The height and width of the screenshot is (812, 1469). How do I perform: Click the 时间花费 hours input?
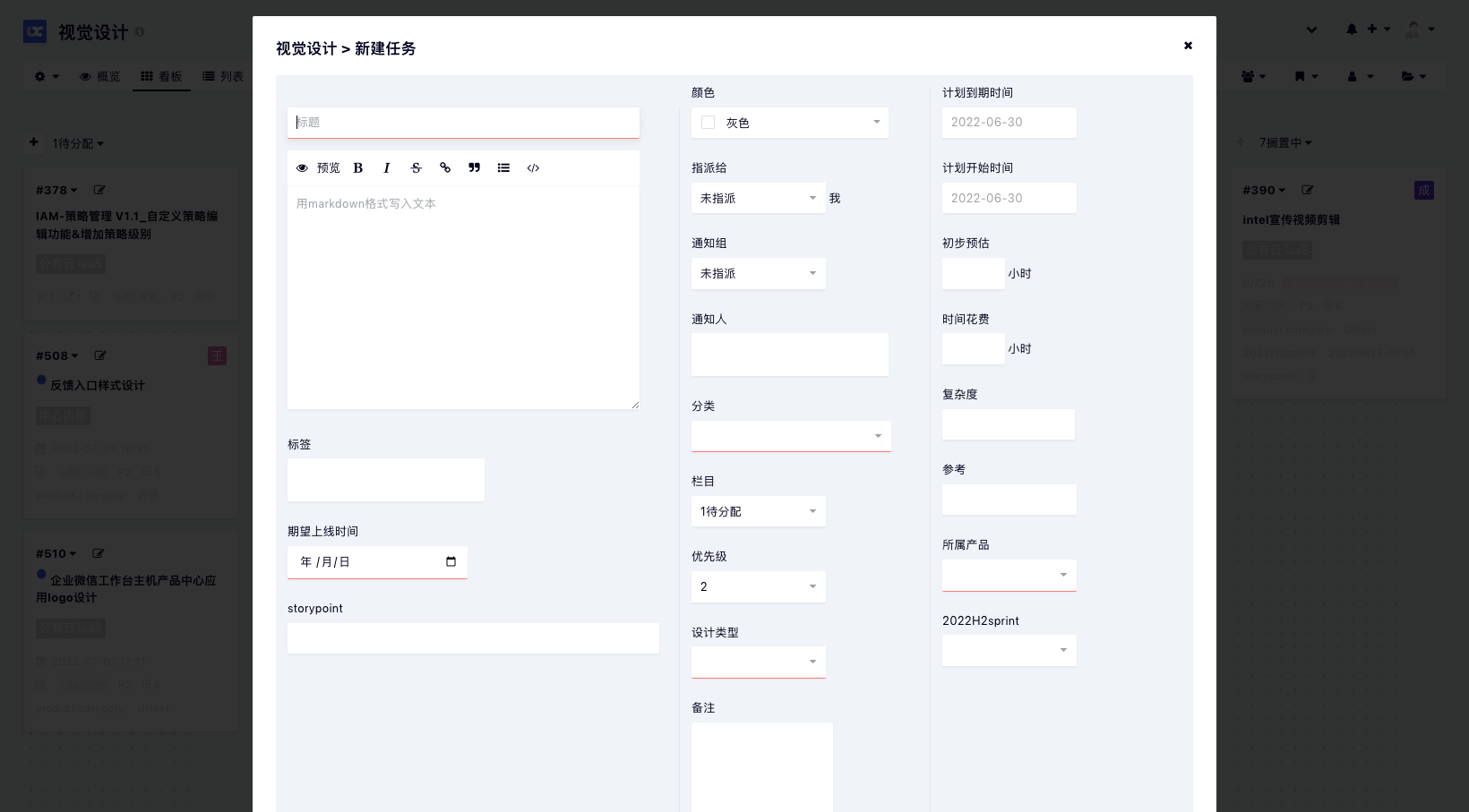coord(974,348)
